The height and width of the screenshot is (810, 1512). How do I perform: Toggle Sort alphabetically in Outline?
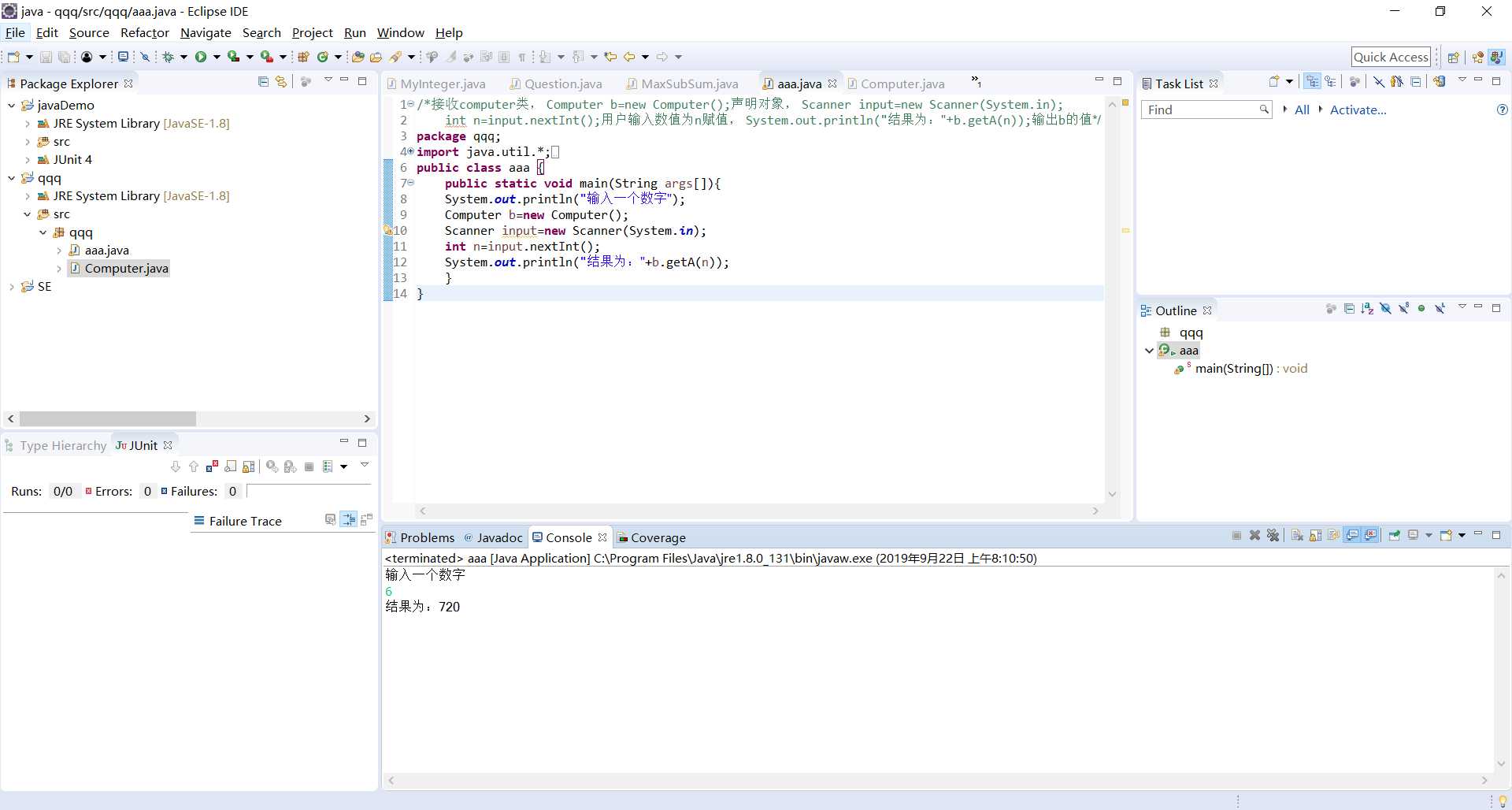pyautogui.click(x=1367, y=308)
